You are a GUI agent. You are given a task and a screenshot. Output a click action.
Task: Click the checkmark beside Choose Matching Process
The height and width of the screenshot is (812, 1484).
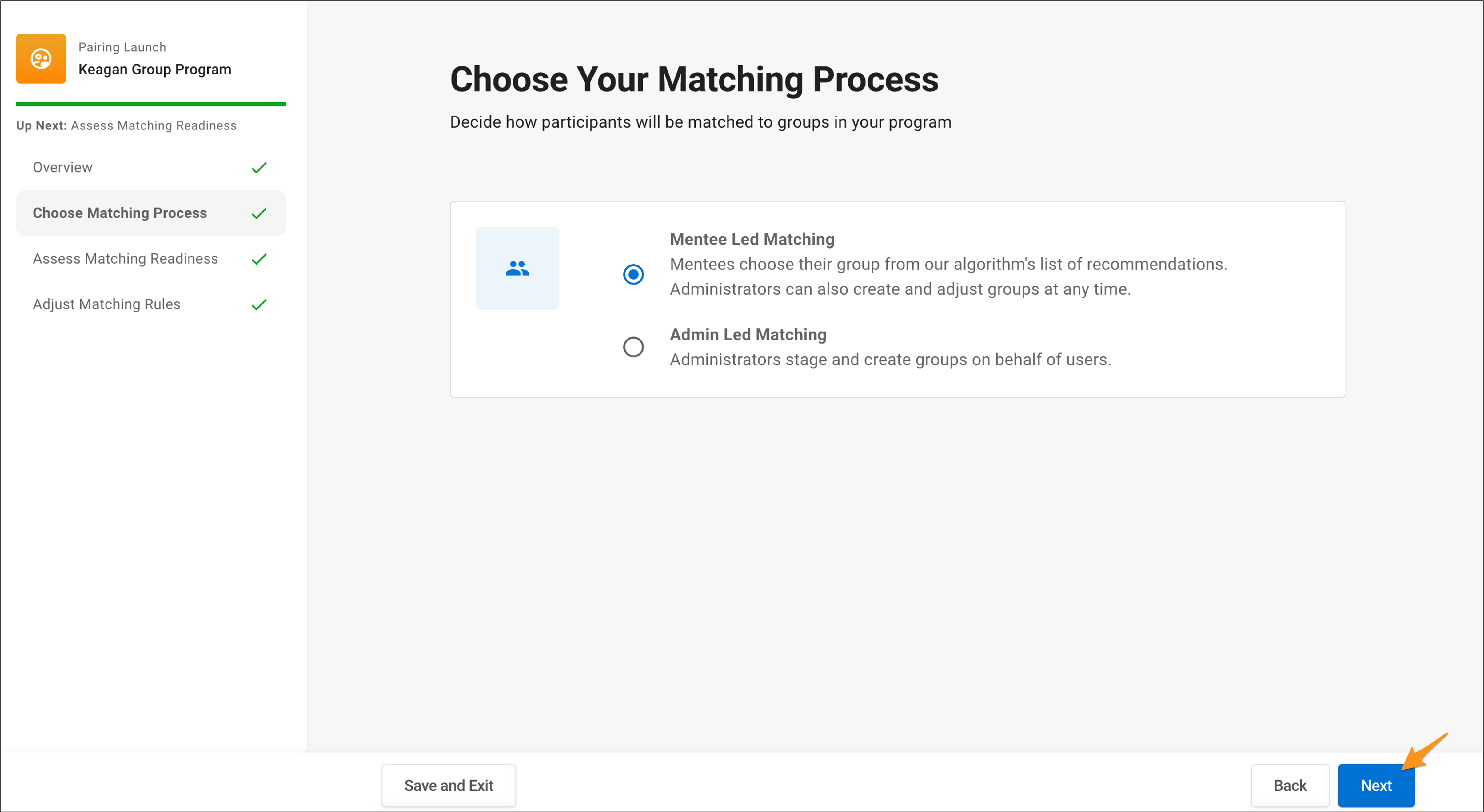coord(259,214)
